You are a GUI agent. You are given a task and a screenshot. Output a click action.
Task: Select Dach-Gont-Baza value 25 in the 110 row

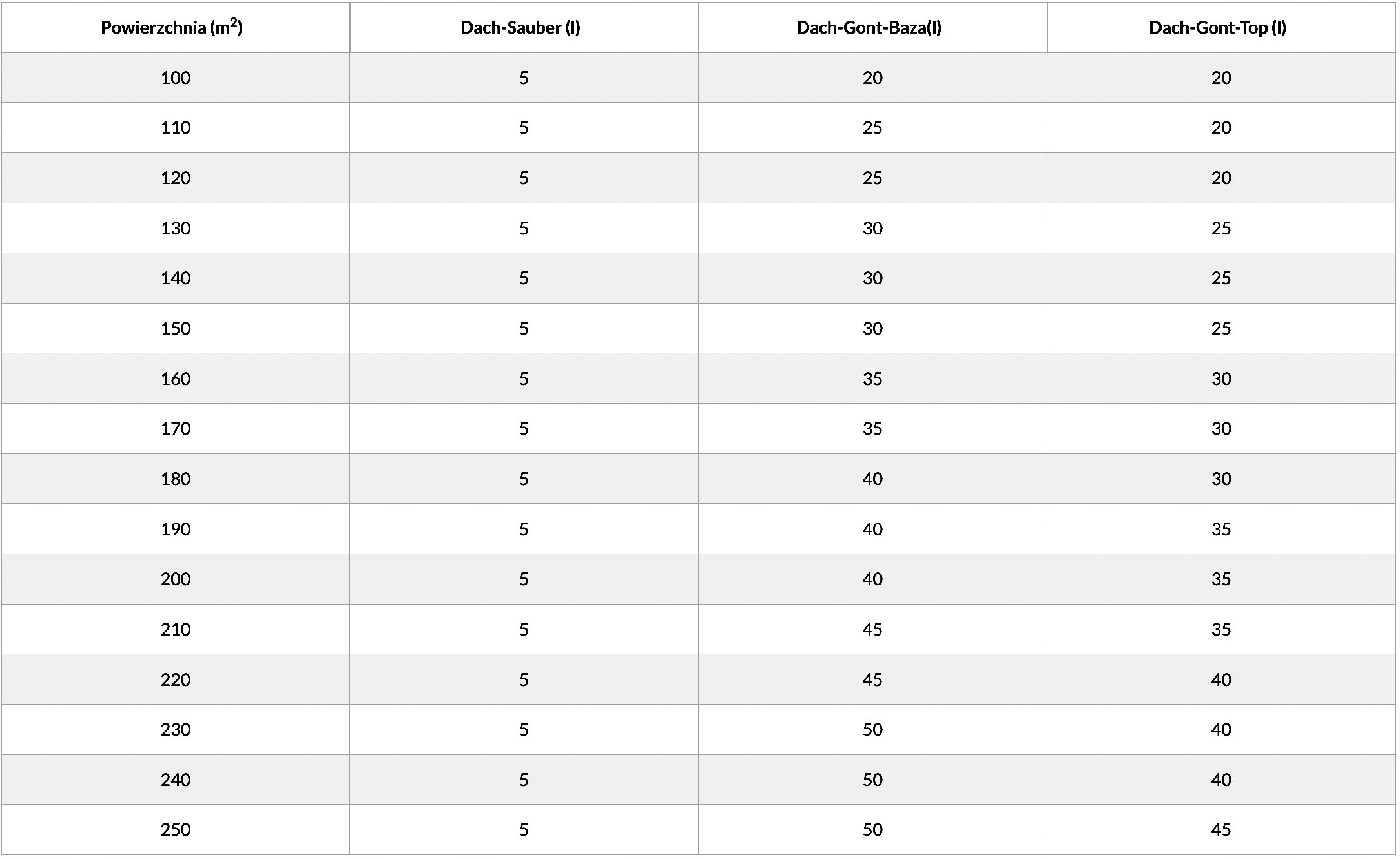872,128
